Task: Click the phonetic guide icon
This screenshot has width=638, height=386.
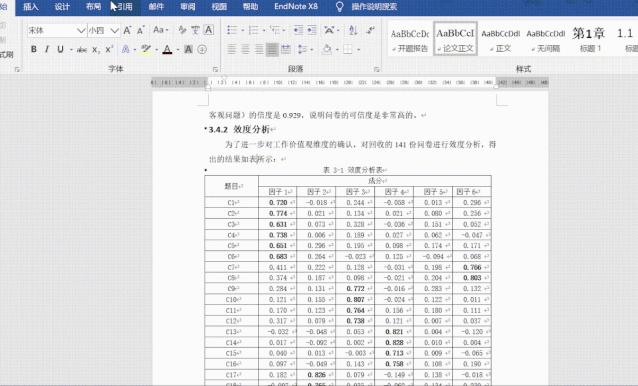Action: tap(195, 30)
